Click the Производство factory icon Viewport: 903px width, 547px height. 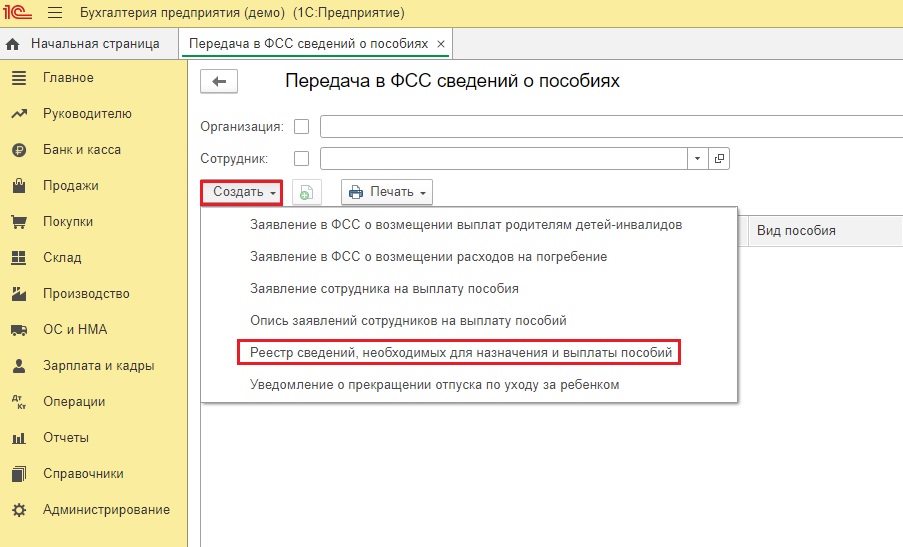(x=19, y=294)
